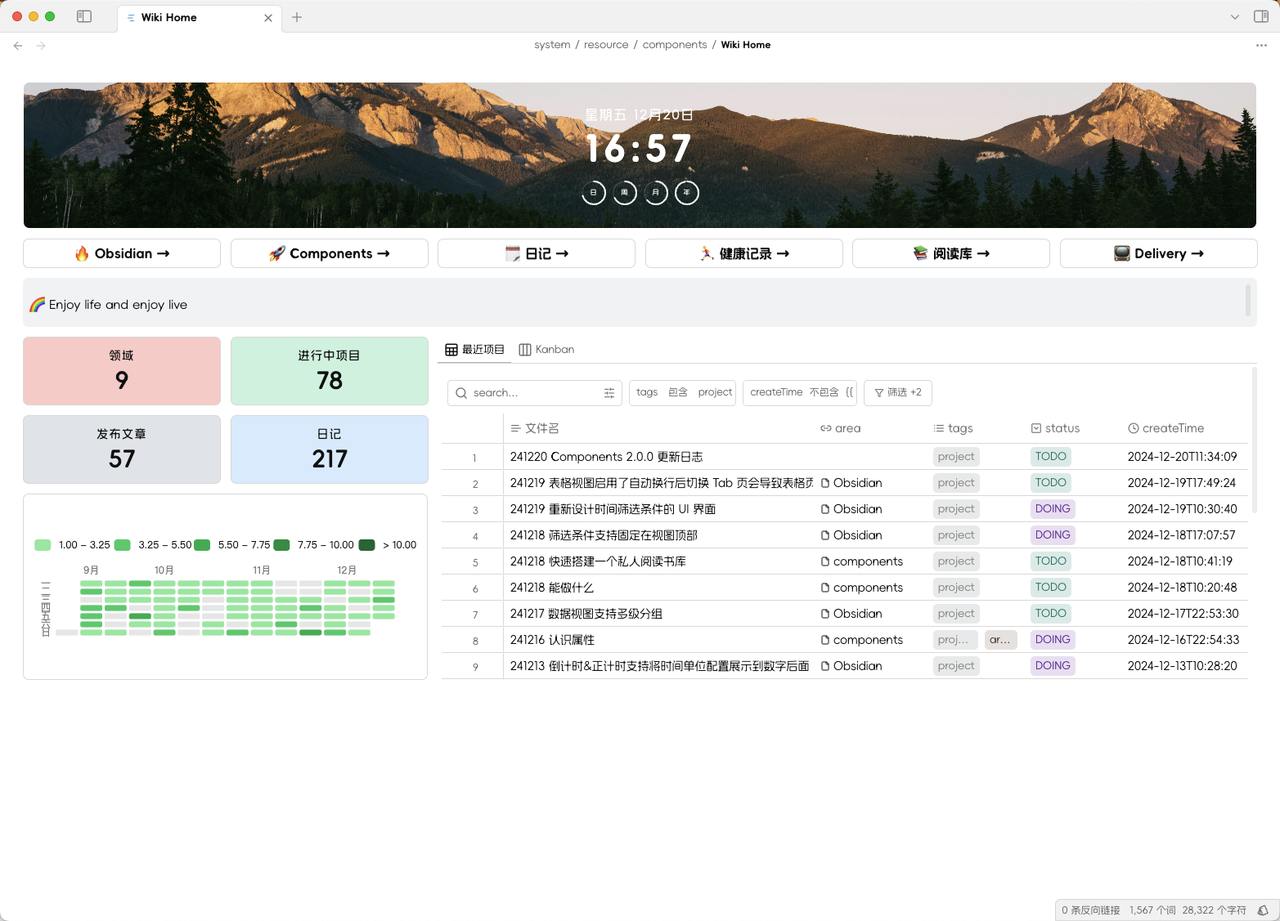Toggle the left sidebar icon
Viewport: 1280px width, 921px height.
tap(84, 17)
